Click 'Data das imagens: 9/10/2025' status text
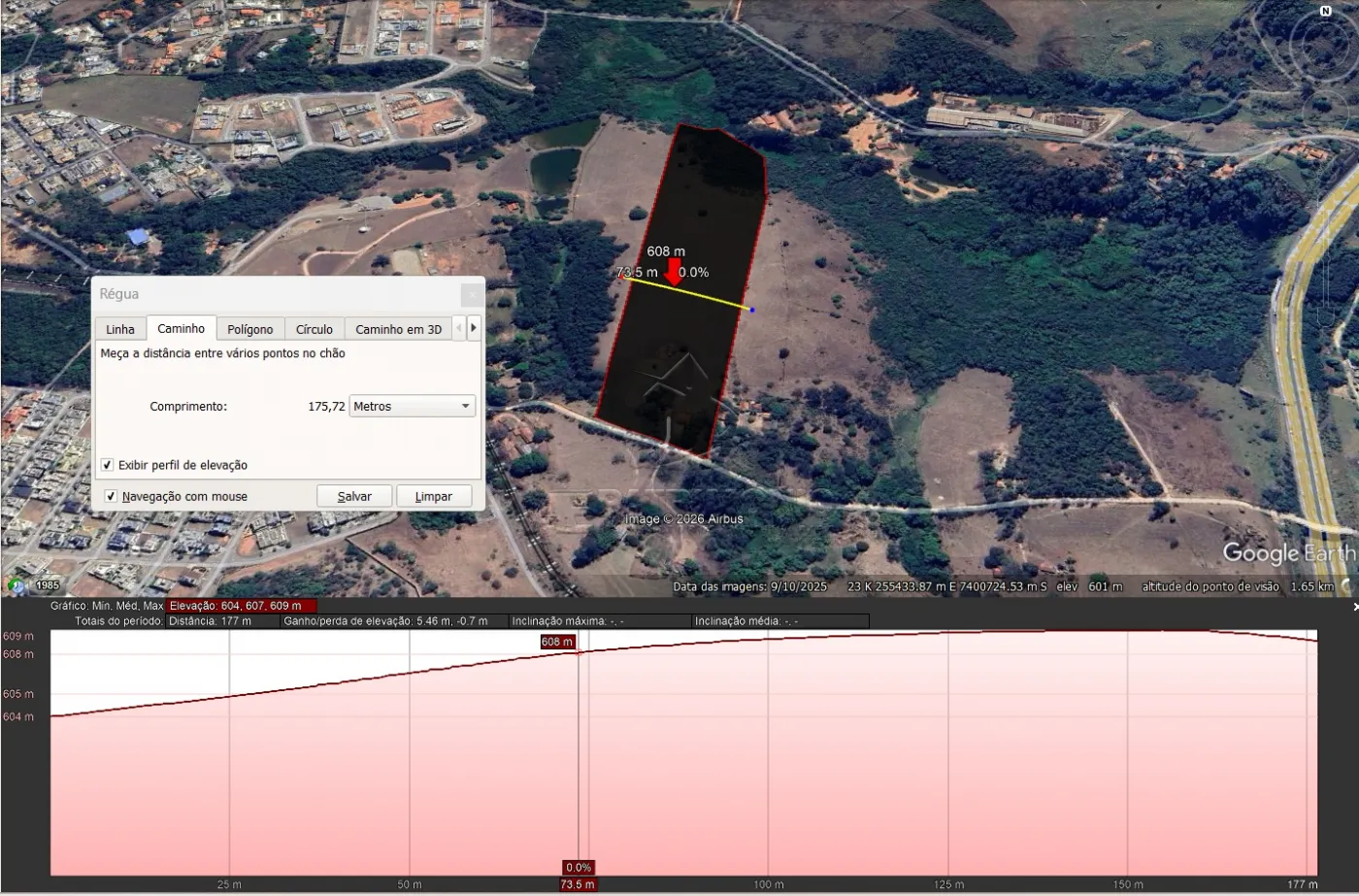Viewport: 1359px width, 896px height. pyautogui.click(x=750, y=586)
